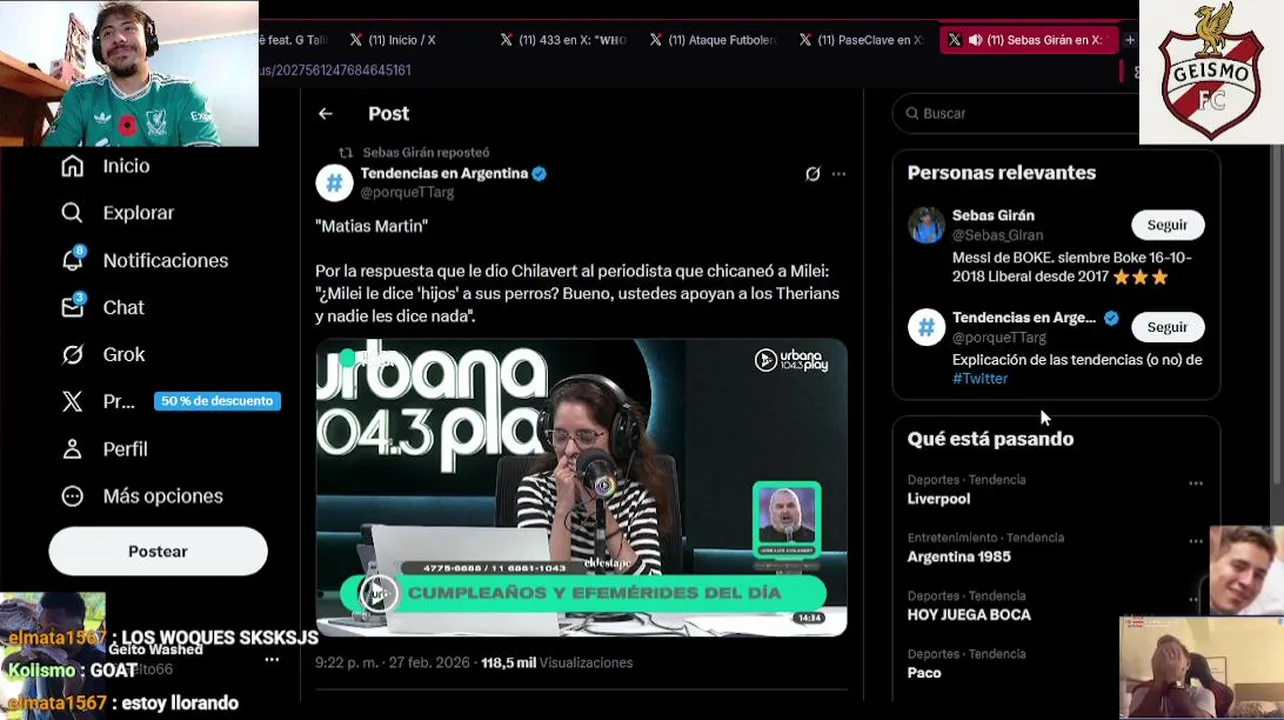
Task: Open the post's three-dot menu
Action: pyautogui.click(x=839, y=174)
